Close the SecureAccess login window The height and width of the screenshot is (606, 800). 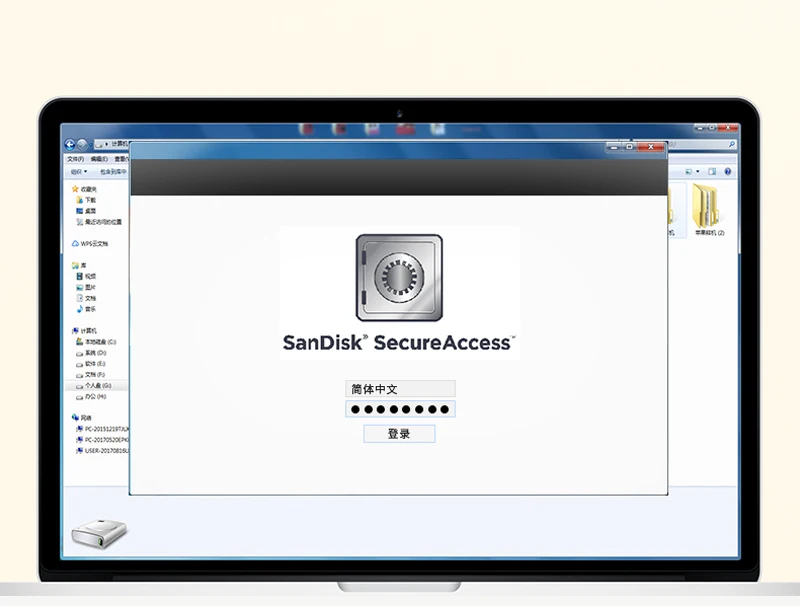pyautogui.click(x=651, y=147)
